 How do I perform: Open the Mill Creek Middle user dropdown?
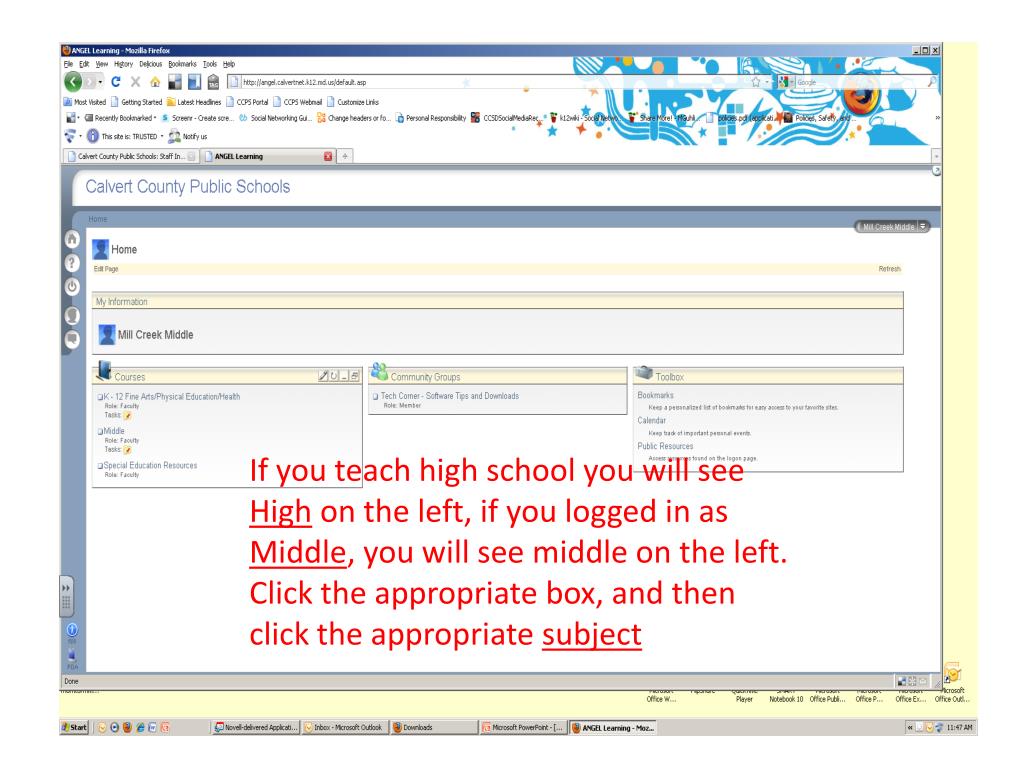pyautogui.click(x=923, y=227)
